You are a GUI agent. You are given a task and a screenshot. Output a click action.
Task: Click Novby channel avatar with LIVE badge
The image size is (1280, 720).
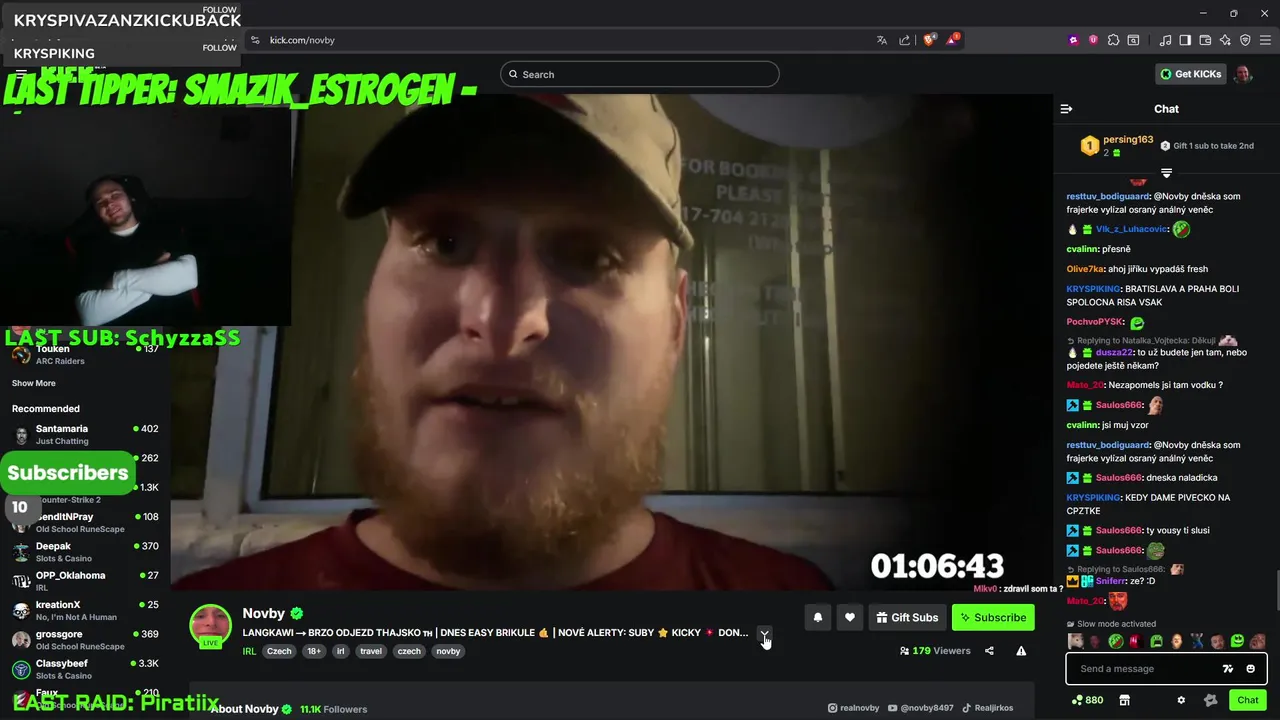pyautogui.click(x=211, y=626)
